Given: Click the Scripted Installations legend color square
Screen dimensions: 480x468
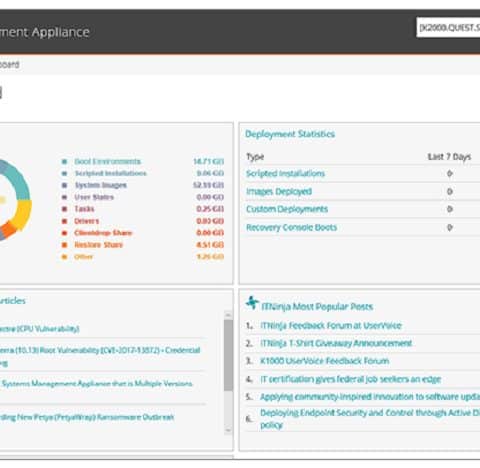Looking at the screenshot, I should point(64,173).
